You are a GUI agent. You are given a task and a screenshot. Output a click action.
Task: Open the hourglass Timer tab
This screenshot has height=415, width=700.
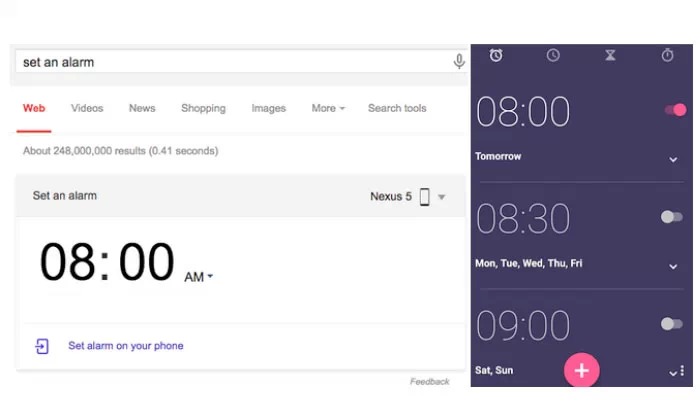pyautogui.click(x=610, y=56)
